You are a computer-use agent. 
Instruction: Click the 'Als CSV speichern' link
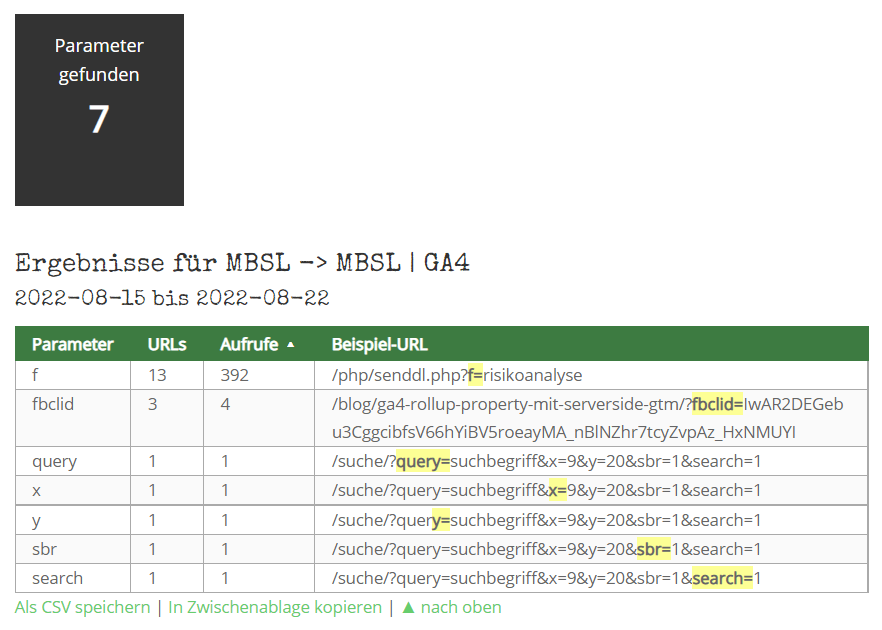click(x=82, y=607)
